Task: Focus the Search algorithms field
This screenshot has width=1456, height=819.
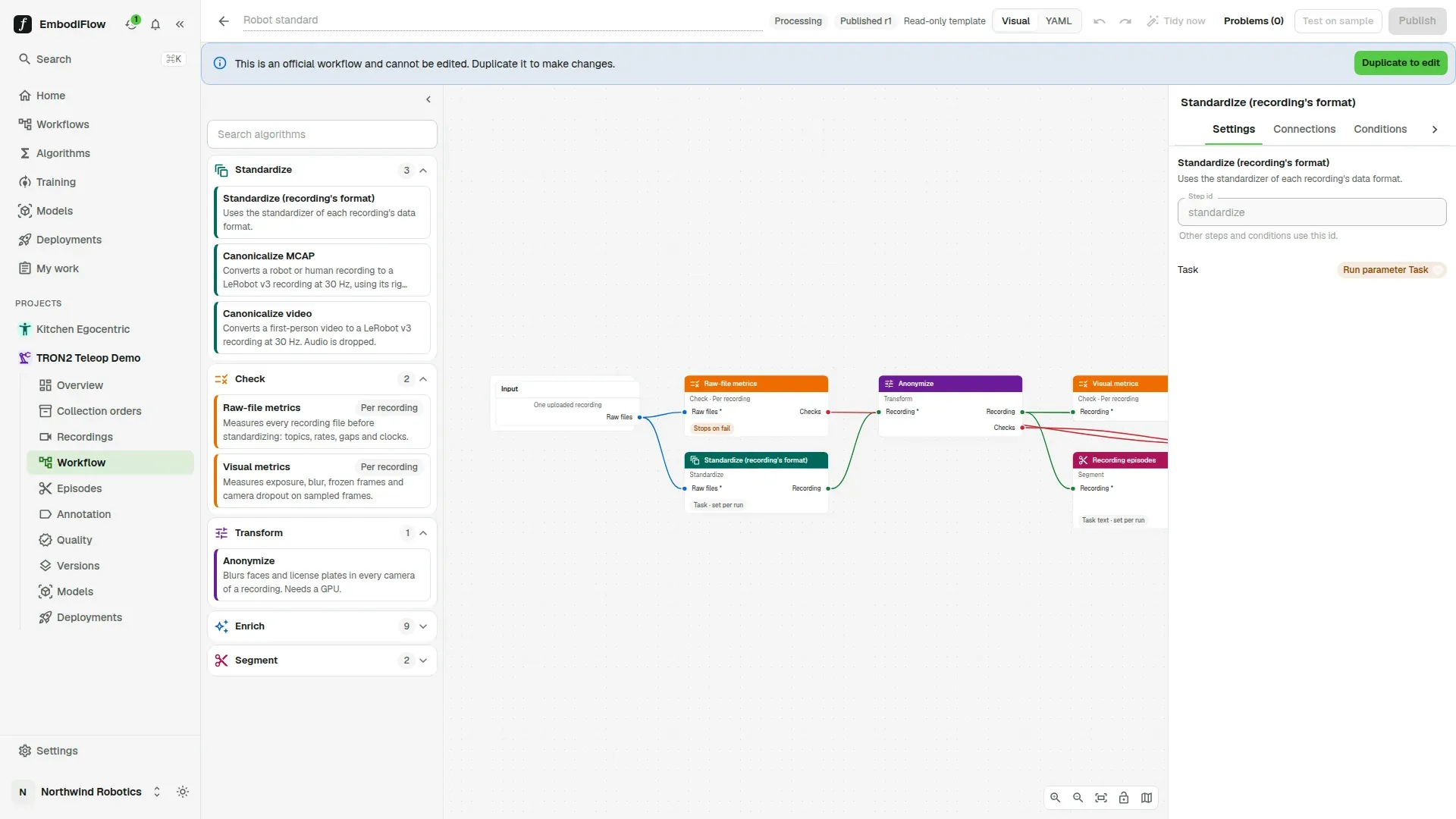Action: coord(322,134)
